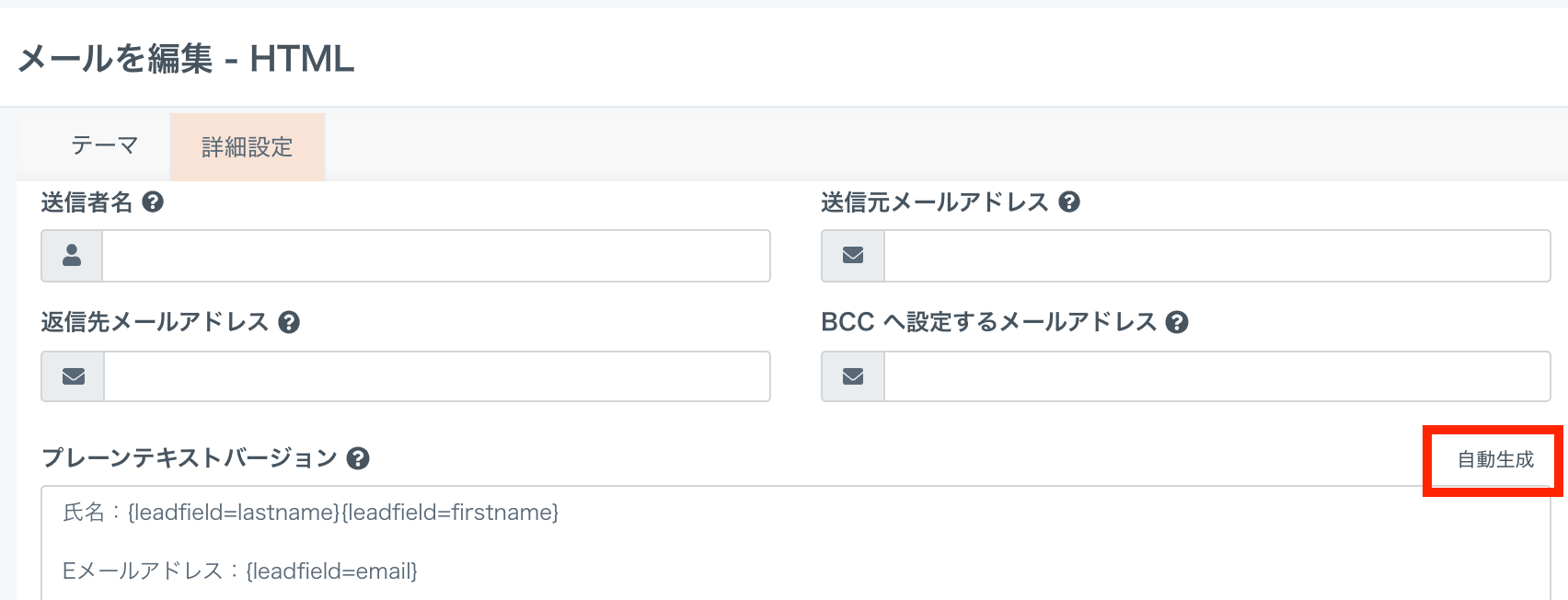Open help for BCC へ設定するメールアドレス
The height and width of the screenshot is (600, 1568).
[1177, 323]
